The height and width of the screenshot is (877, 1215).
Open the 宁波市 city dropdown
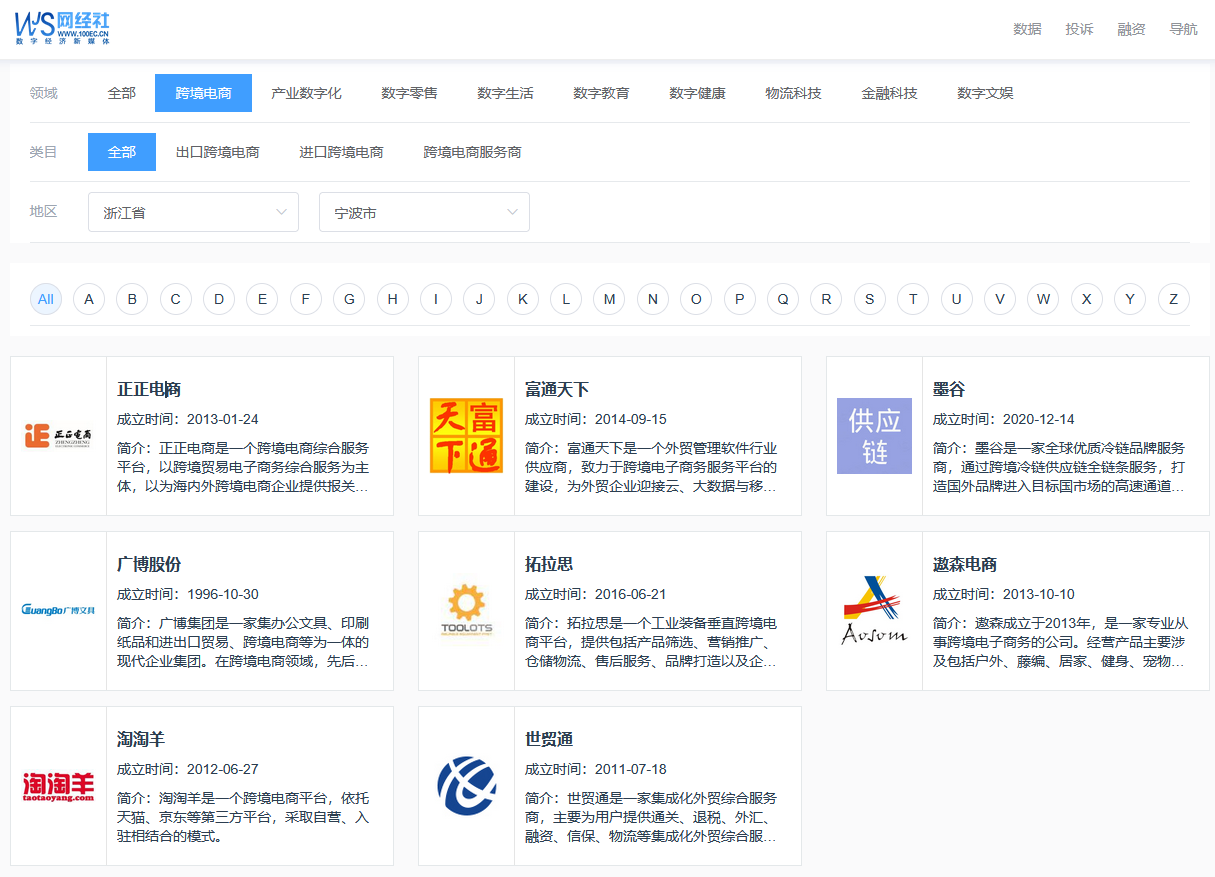[x=424, y=212]
